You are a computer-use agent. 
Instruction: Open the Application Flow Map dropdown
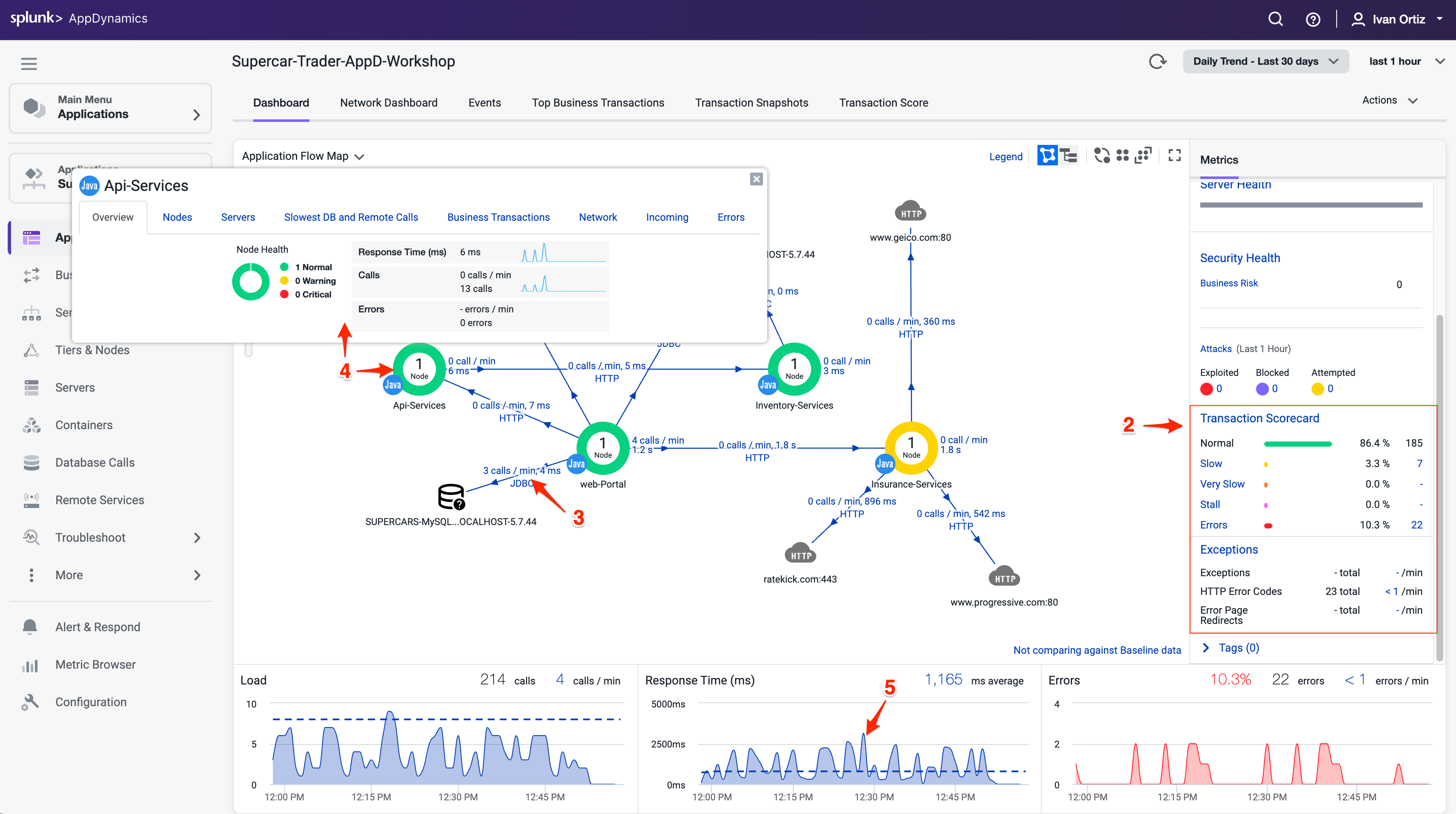pos(303,156)
